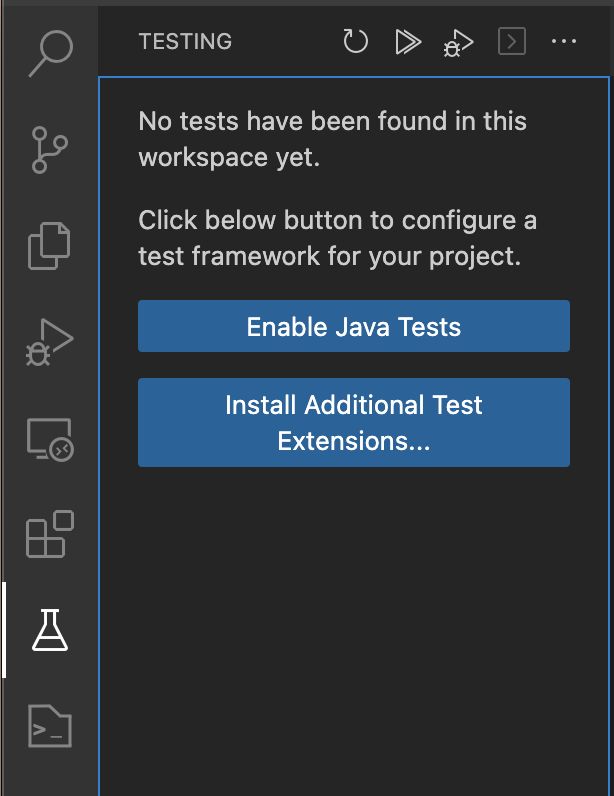Click the empty area below the buttons

pos(353,620)
